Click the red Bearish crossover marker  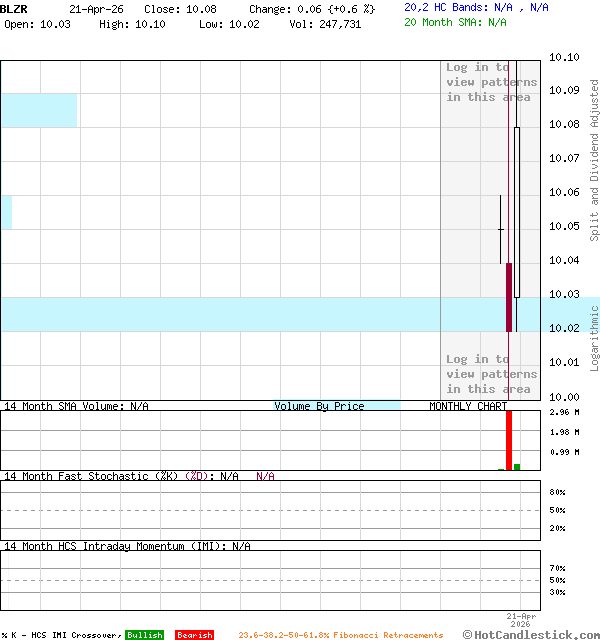coord(194,635)
